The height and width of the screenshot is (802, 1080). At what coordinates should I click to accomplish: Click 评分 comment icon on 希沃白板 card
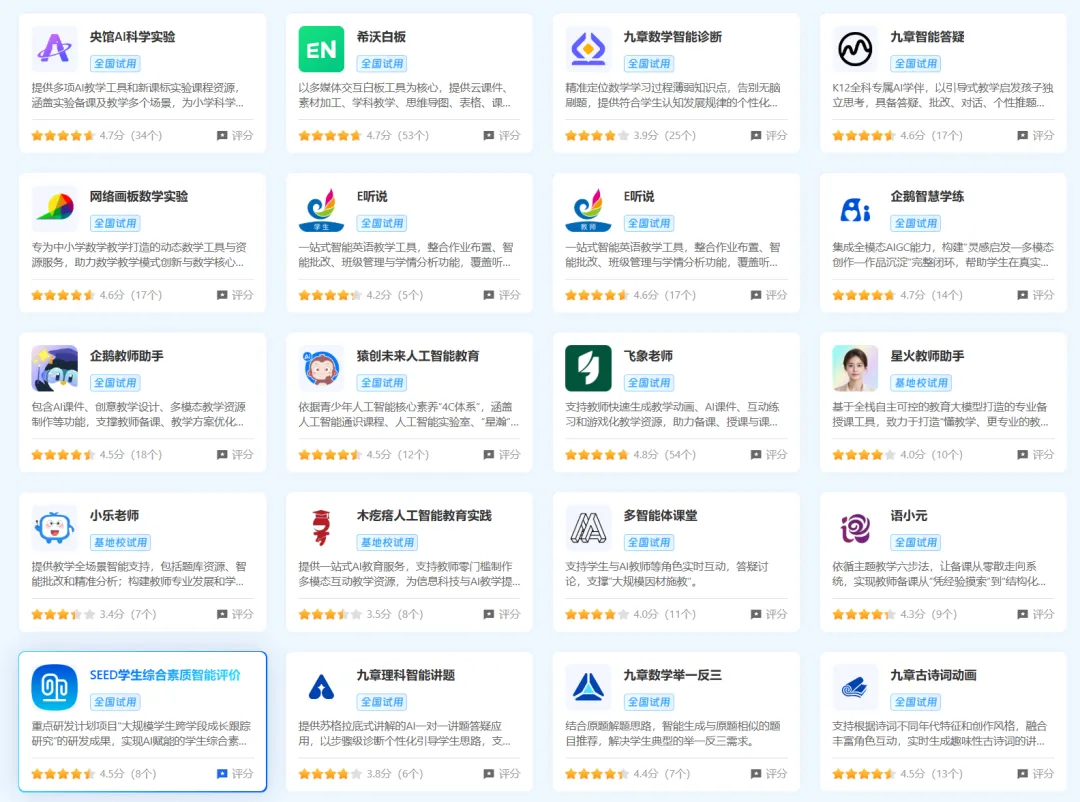(488, 135)
